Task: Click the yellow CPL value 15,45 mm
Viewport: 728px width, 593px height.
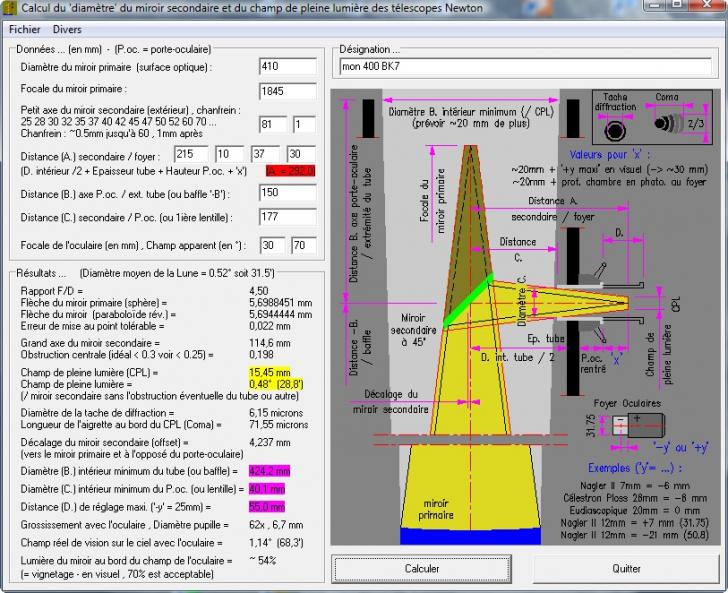Action: [270, 372]
